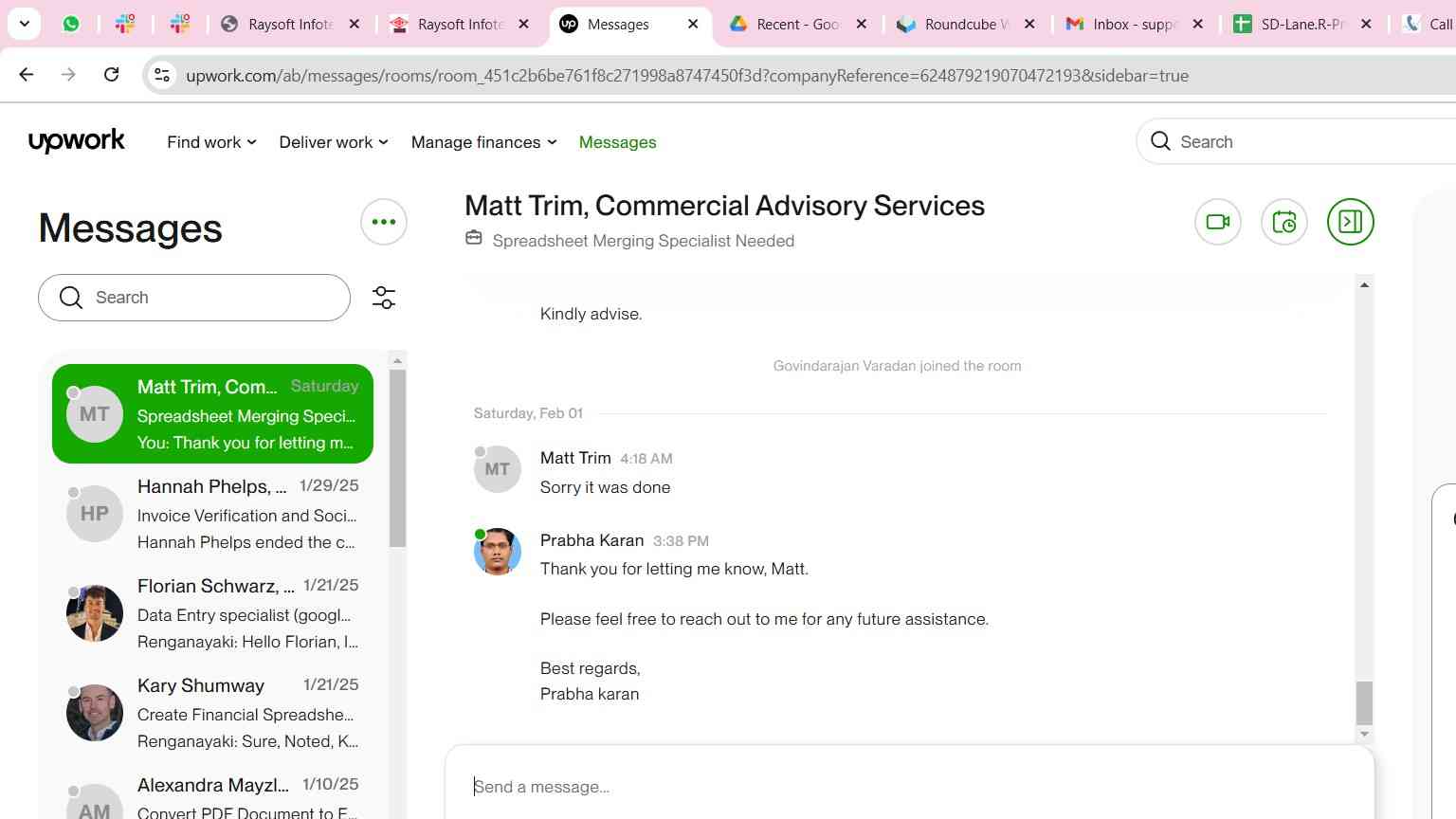Close the Messages browser tab

click(693, 24)
